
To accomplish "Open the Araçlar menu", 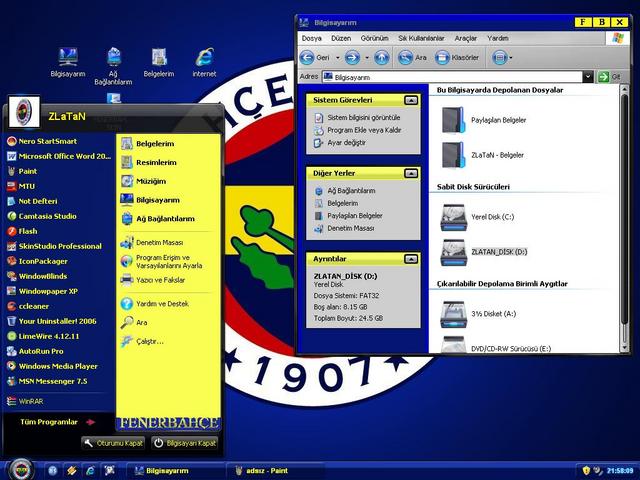I will 466,38.
